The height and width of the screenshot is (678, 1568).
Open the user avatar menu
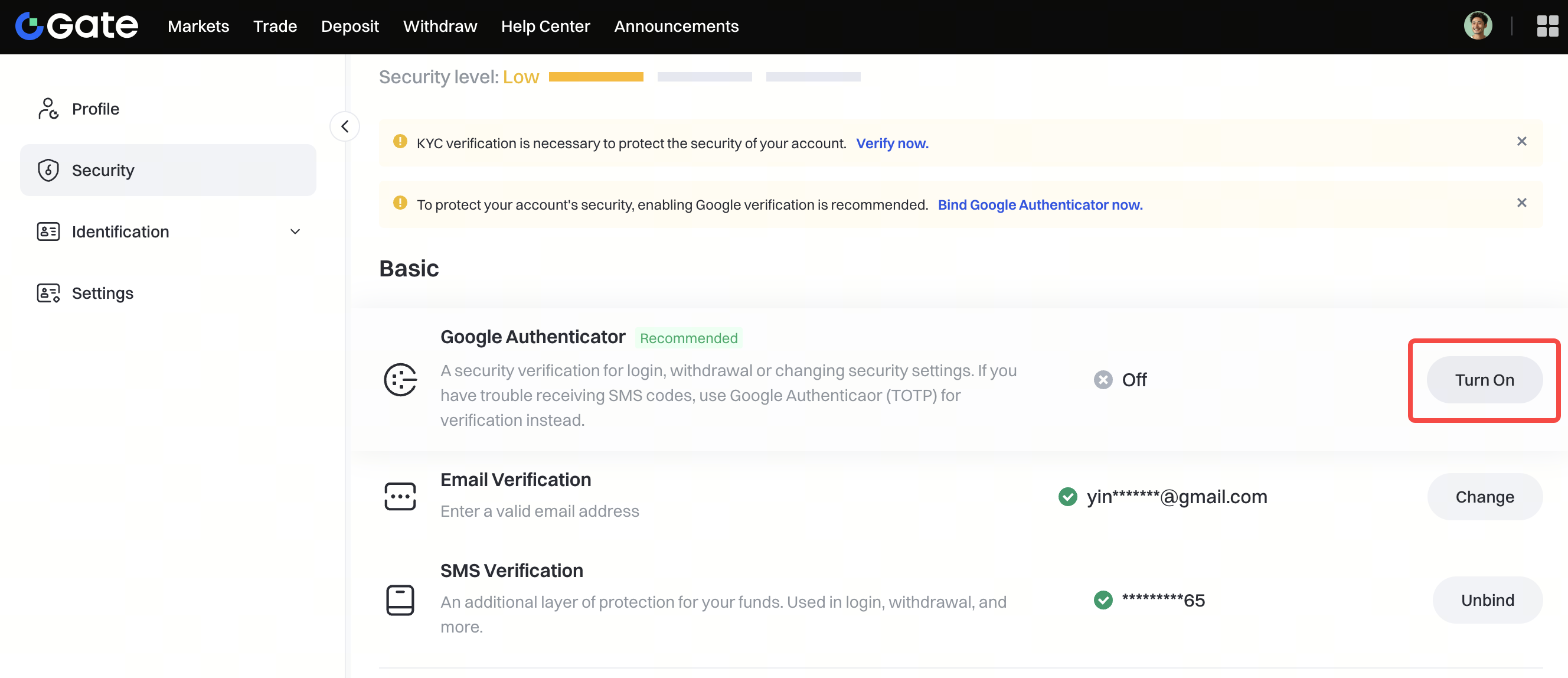tap(1477, 26)
